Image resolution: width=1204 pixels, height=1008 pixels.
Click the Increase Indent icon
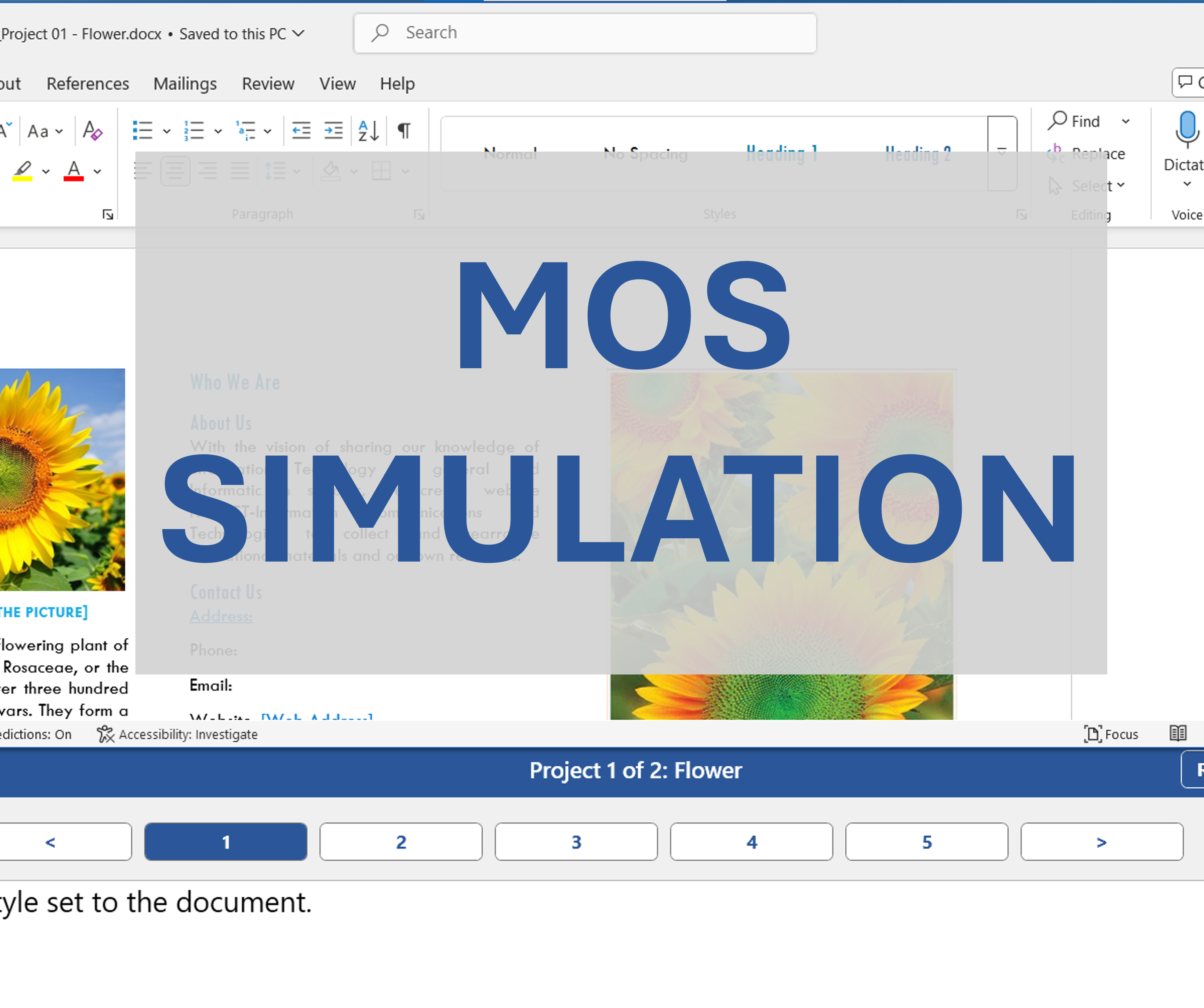tap(333, 131)
